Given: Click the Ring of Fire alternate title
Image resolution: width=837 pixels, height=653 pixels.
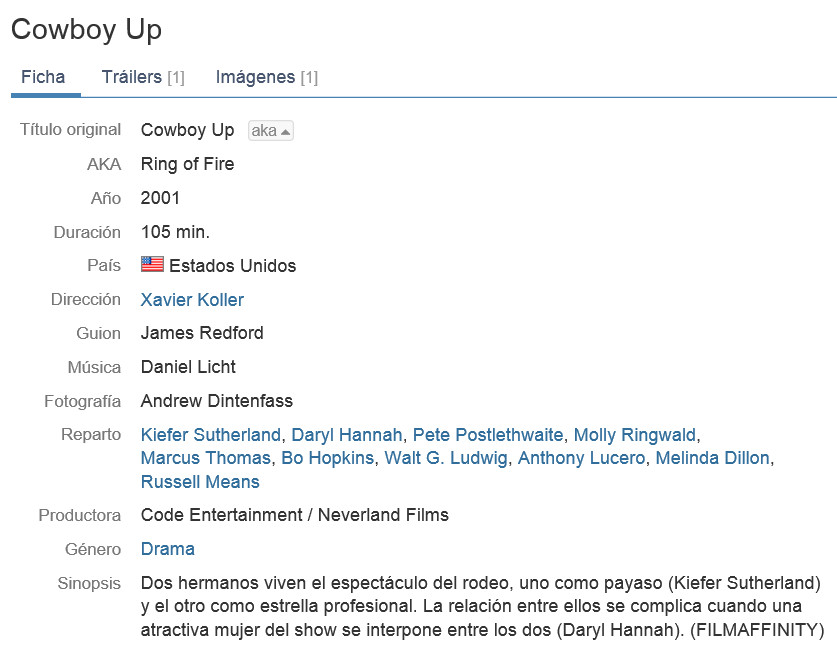Looking at the screenshot, I should pos(187,164).
